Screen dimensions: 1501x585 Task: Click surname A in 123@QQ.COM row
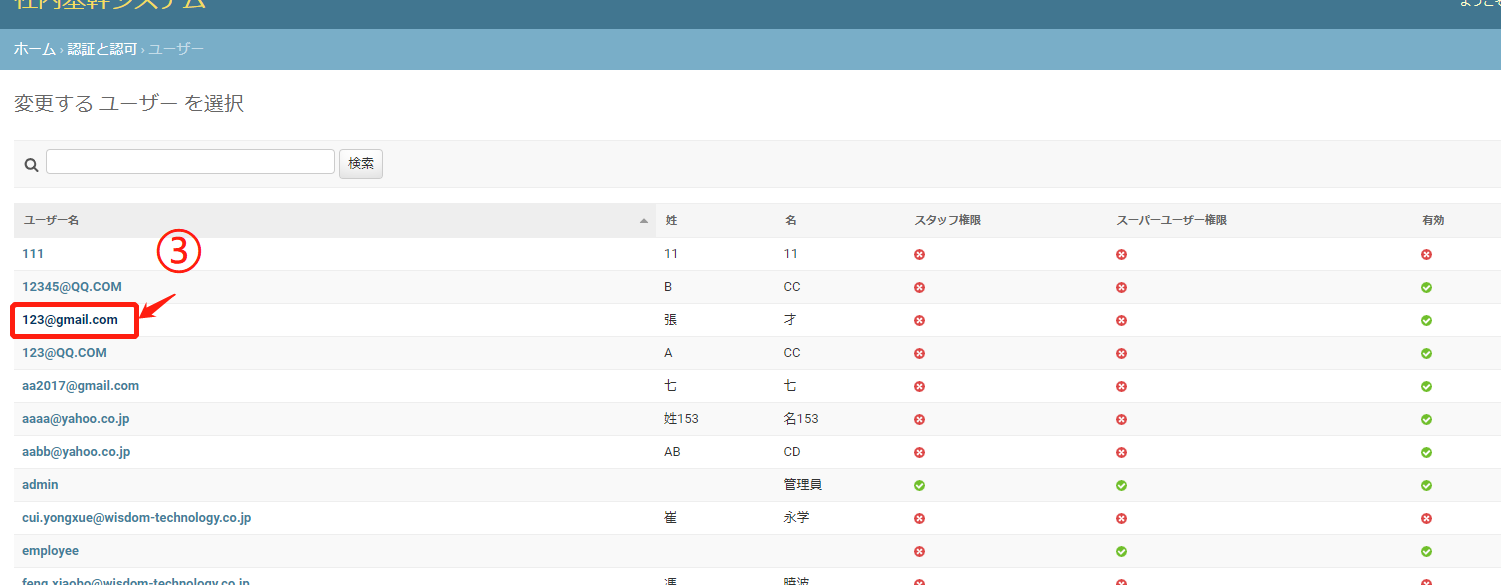pyautogui.click(x=668, y=353)
